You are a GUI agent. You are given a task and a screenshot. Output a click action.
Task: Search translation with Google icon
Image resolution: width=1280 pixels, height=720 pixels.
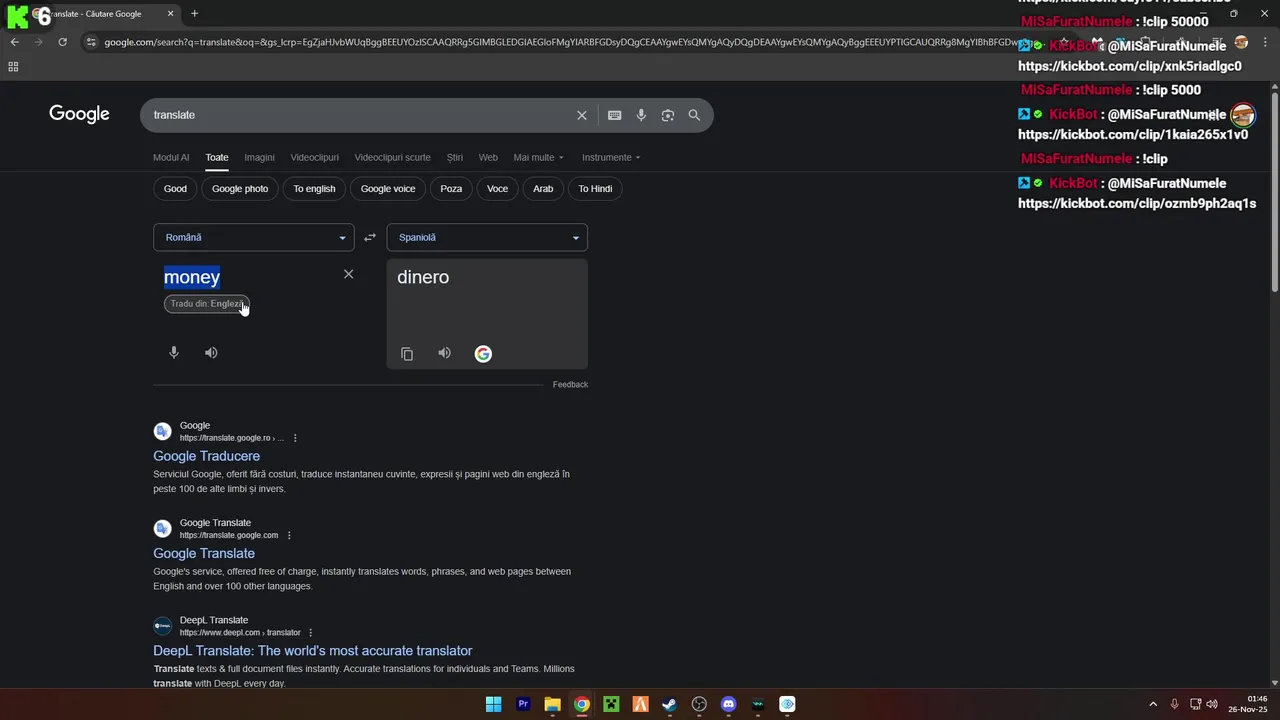click(483, 353)
